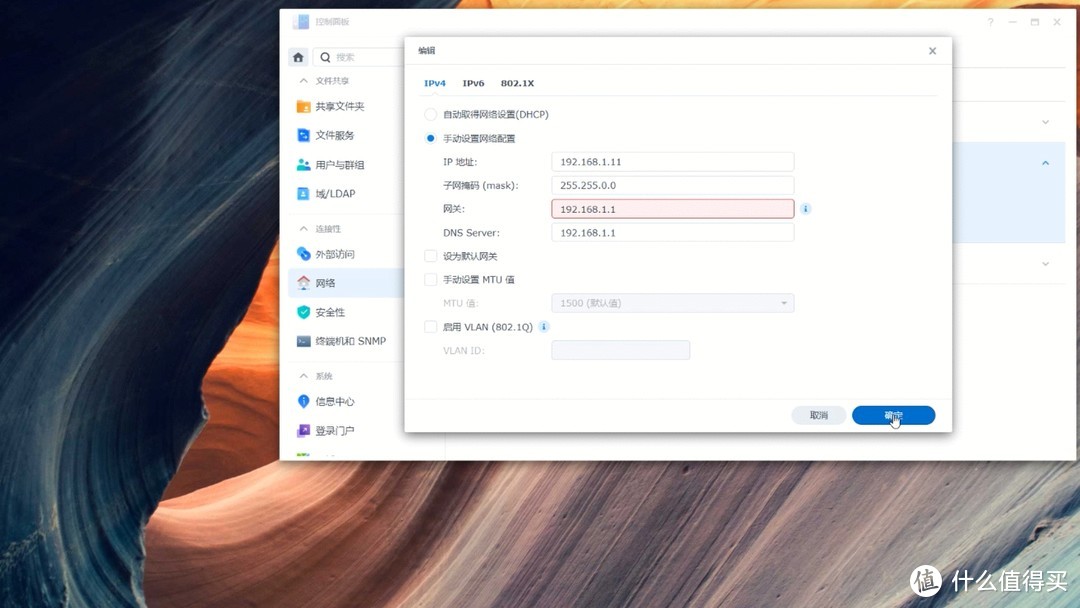Click the 手动设置 MTU 值 label text
The width and height of the screenshot is (1080, 608).
click(x=479, y=280)
